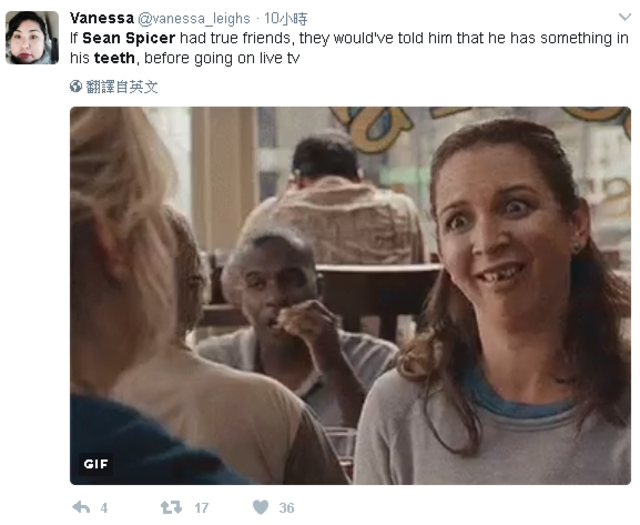
Task: Retweet using the retweet arrows icon
Action: coord(171,507)
